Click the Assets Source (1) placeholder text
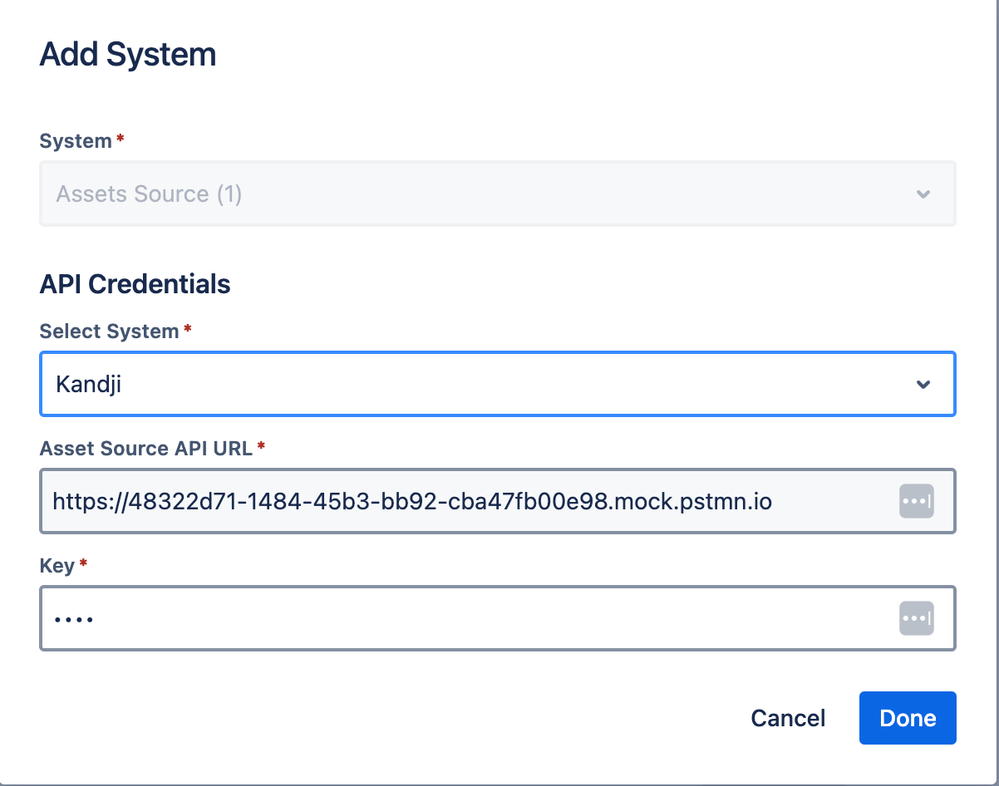 148,194
